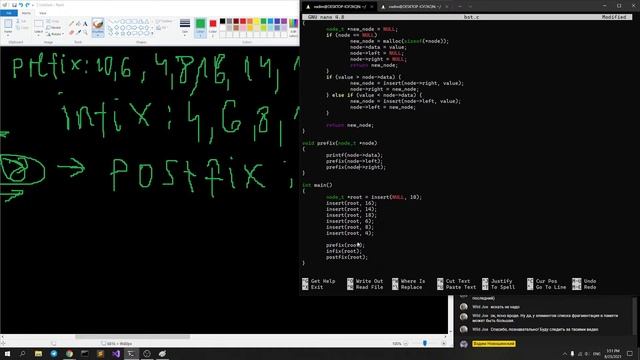This screenshot has width=640, height=360.
Task: Select the Color picker eyedropper tool
Action: click(78, 32)
